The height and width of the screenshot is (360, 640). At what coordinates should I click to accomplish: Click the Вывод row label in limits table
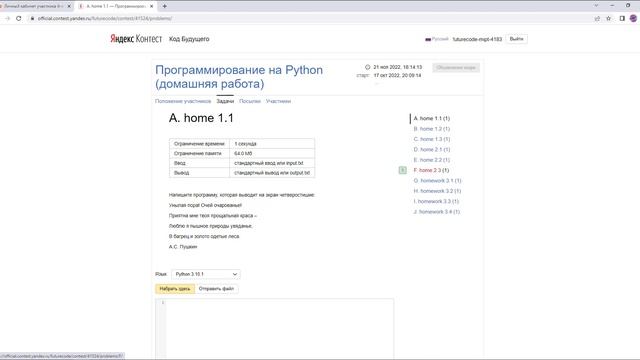182,173
